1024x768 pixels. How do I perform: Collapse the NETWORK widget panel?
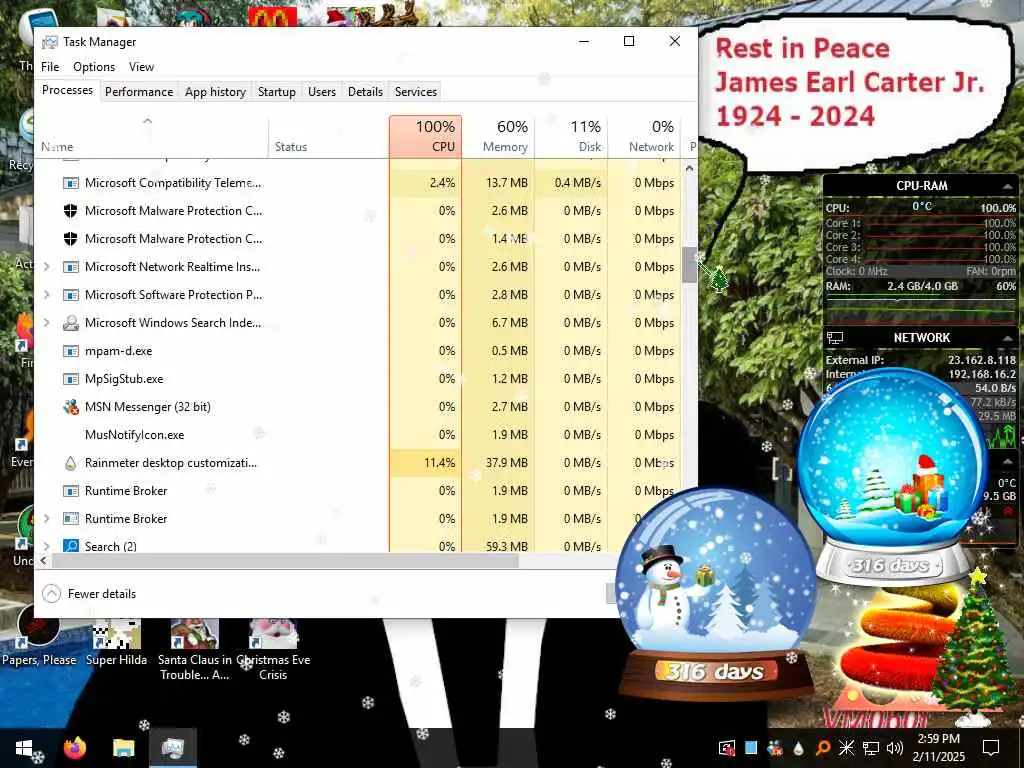[1008, 338]
